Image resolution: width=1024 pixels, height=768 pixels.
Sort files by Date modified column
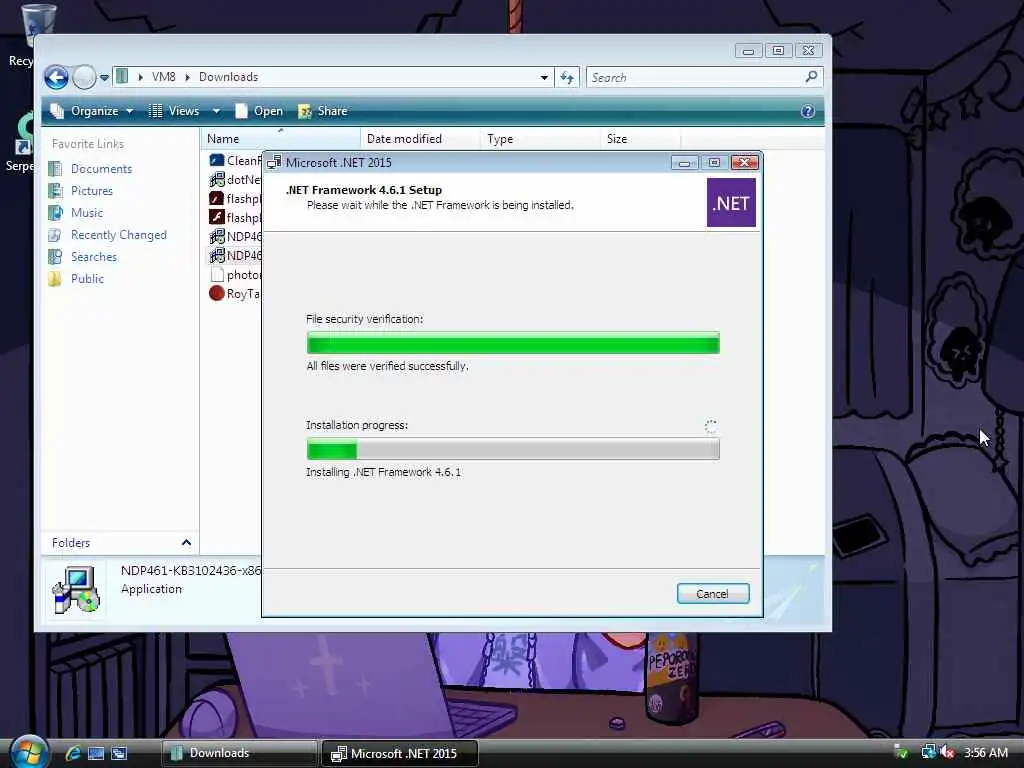coord(421,138)
